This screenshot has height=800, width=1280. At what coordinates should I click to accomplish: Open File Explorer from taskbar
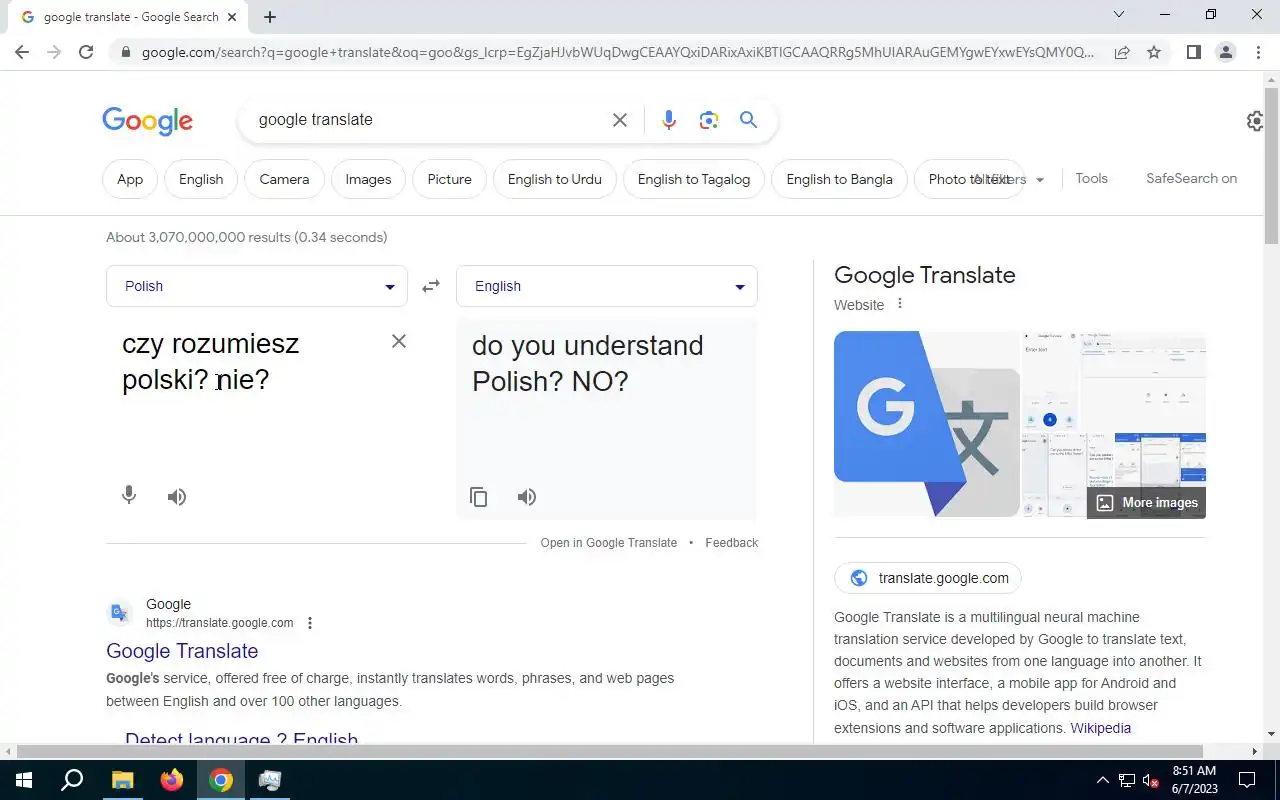pyautogui.click(x=122, y=780)
